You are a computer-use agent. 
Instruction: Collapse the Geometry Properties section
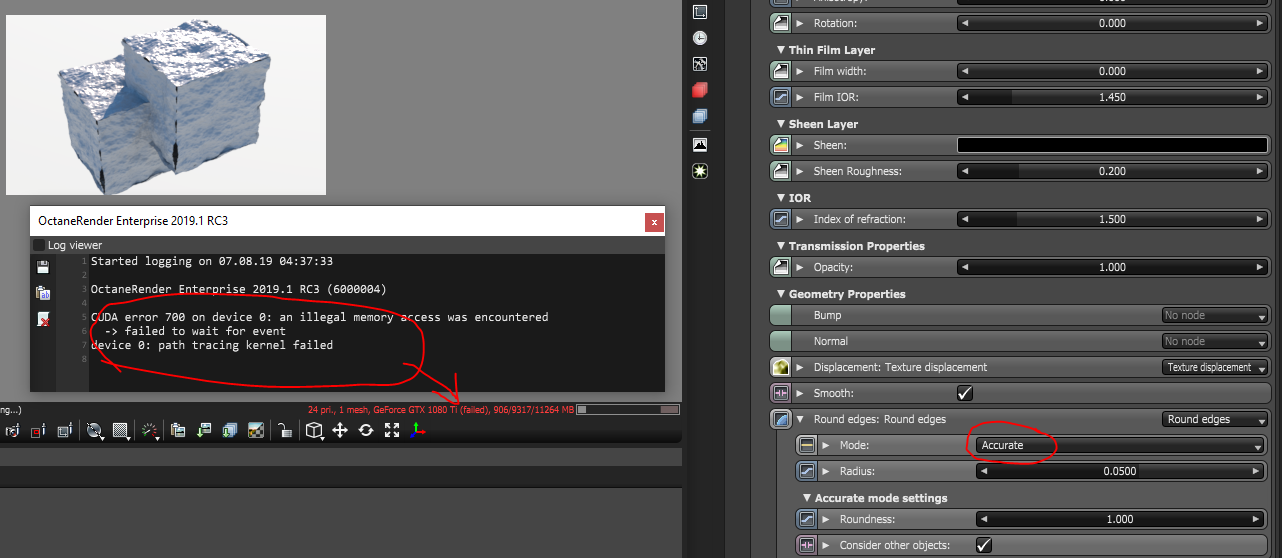[x=781, y=294]
